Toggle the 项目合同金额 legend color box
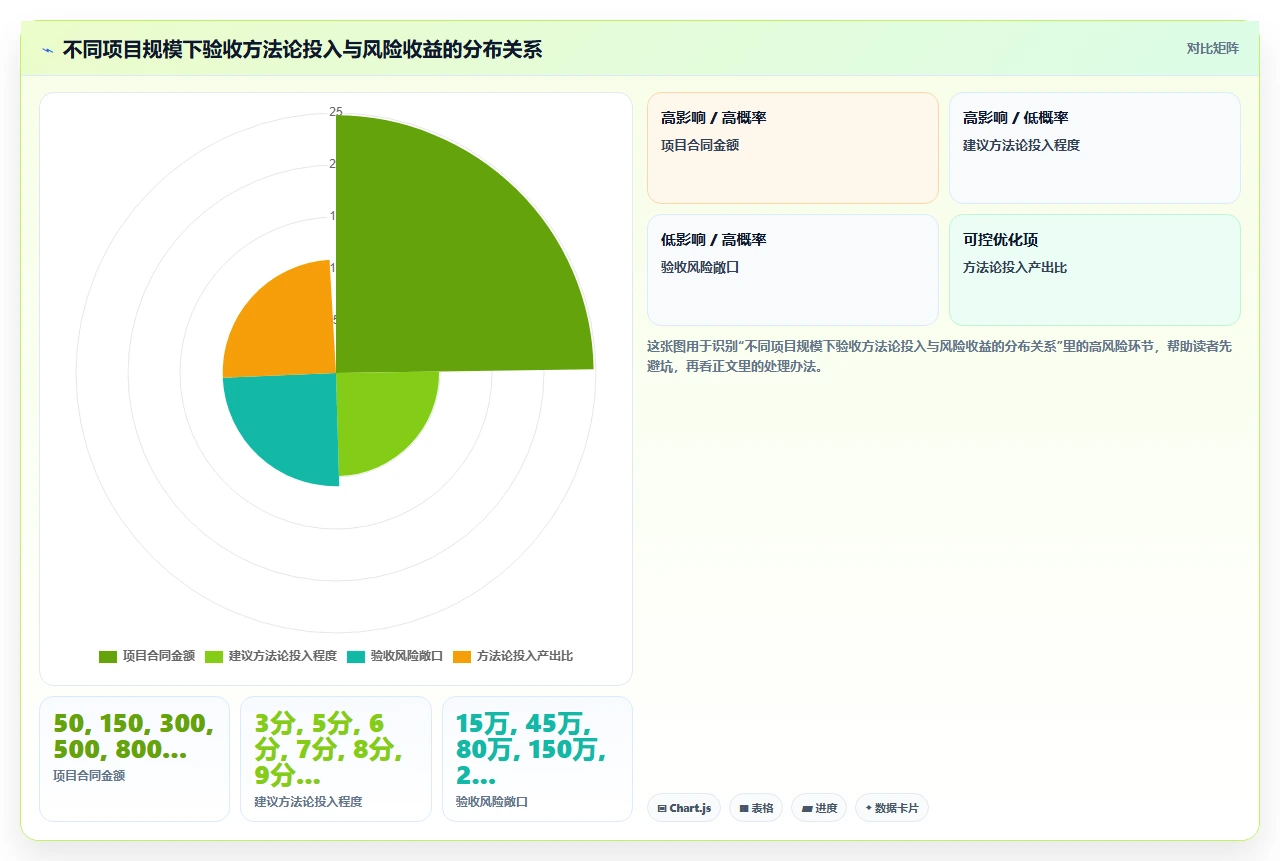The image size is (1280, 861). 108,657
